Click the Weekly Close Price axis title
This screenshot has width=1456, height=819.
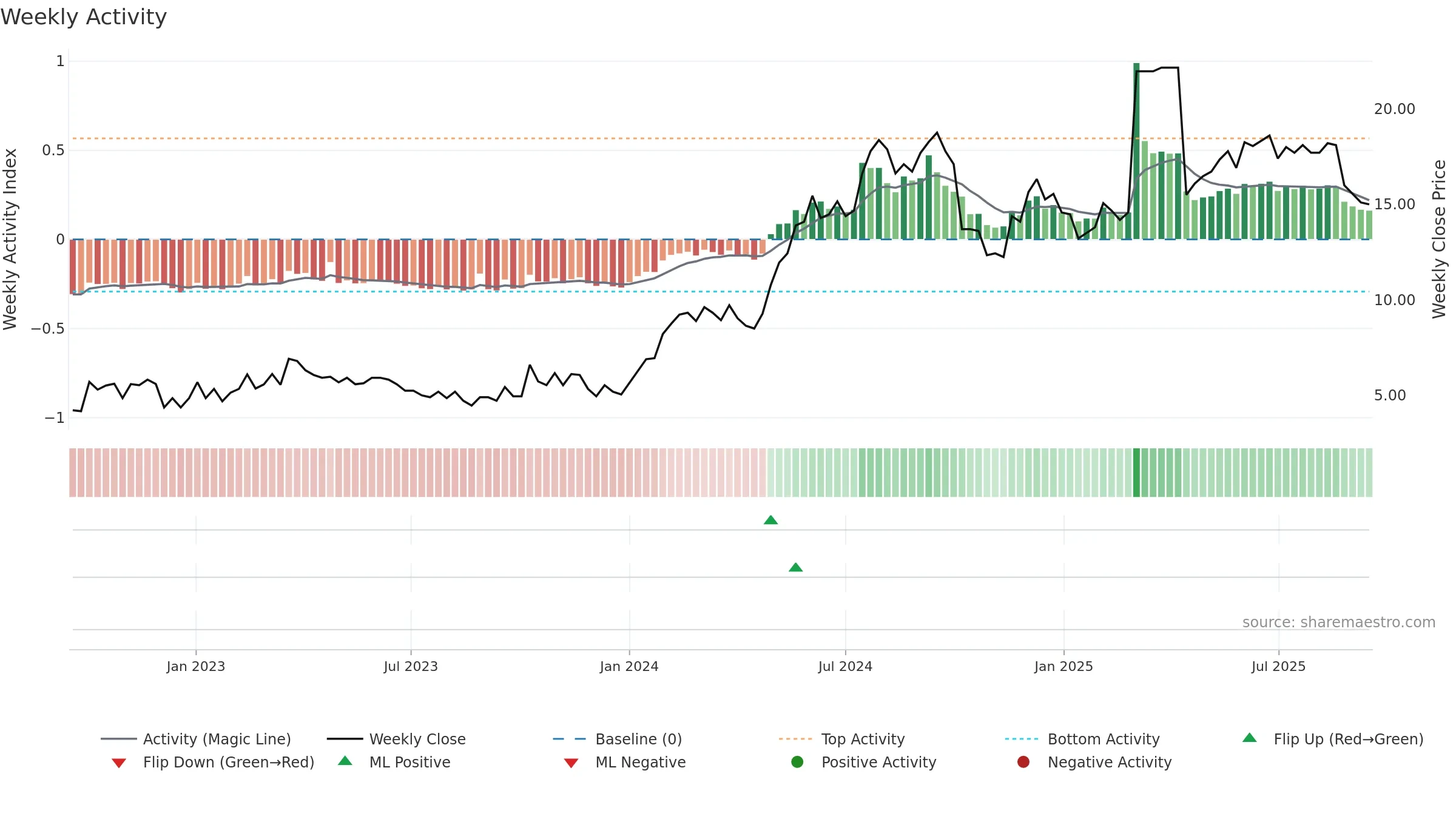click(x=1439, y=239)
